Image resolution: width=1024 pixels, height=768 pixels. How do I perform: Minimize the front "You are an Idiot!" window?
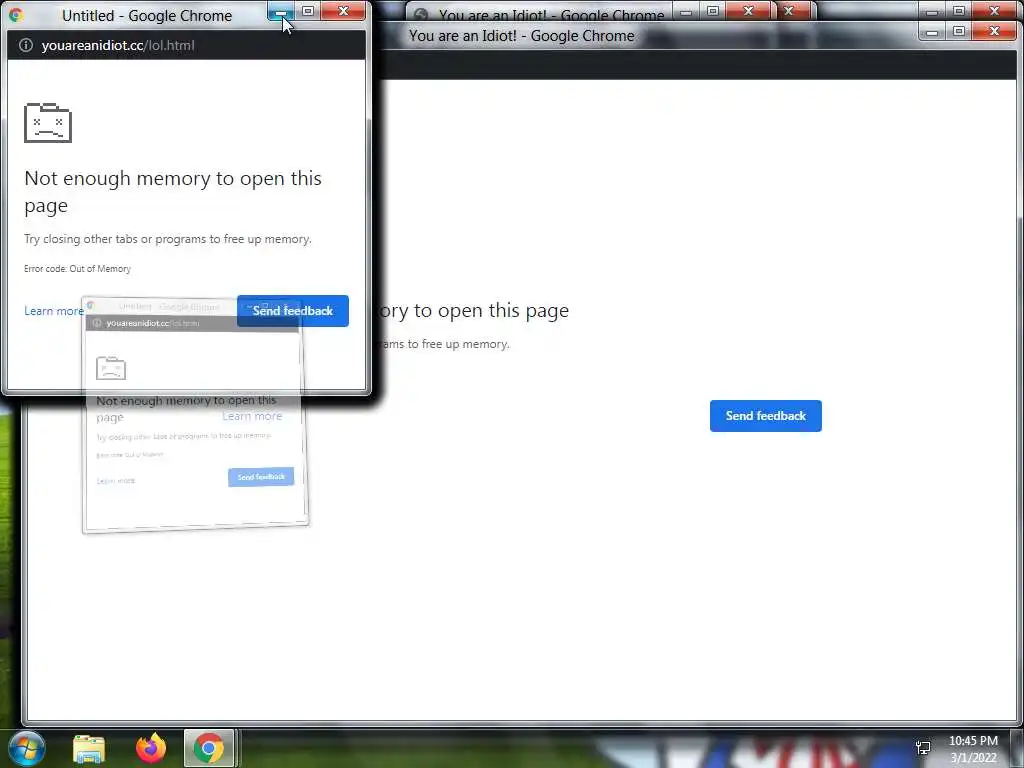(x=932, y=31)
